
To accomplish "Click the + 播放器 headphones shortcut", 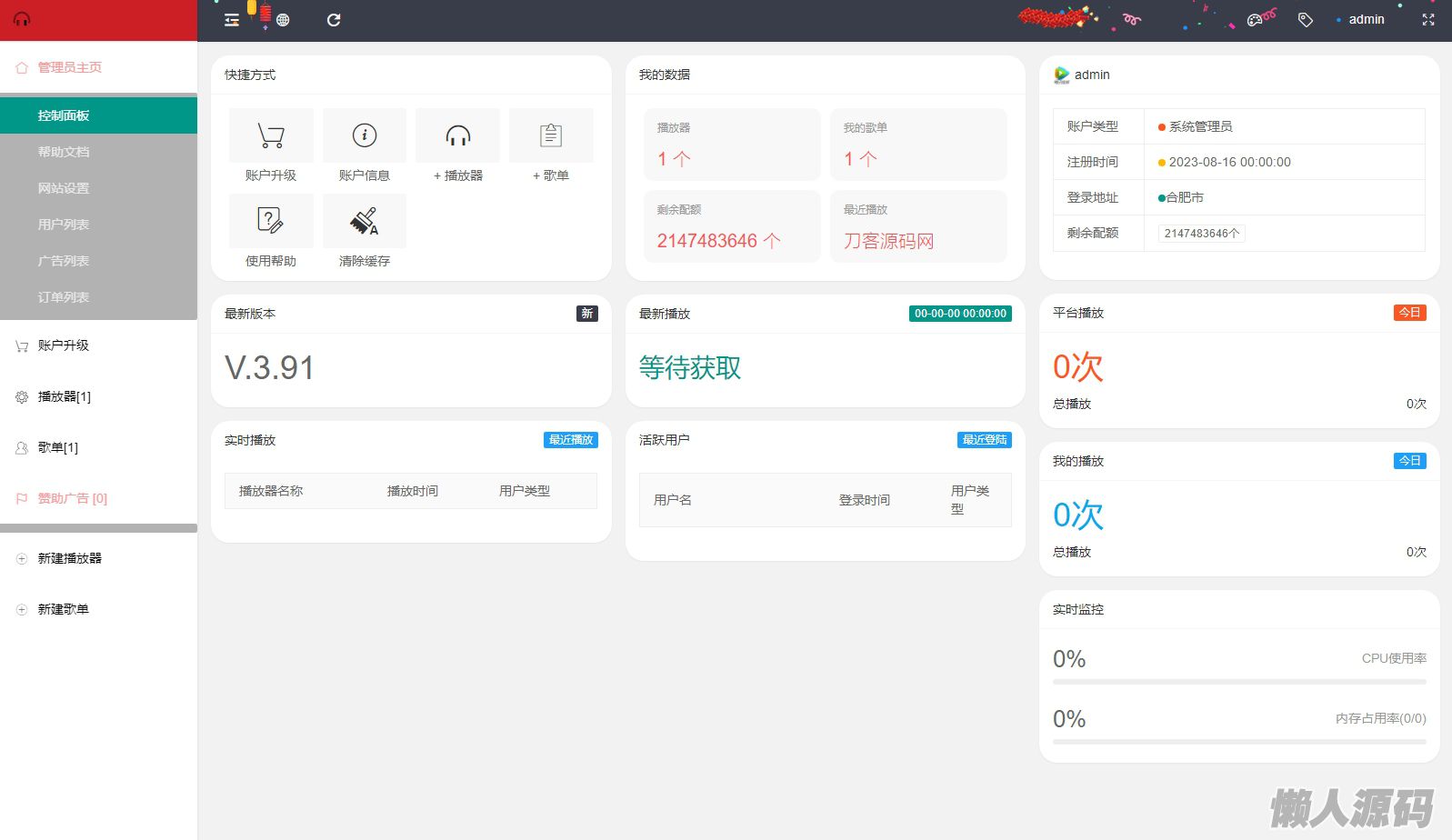I will tap(458, 136).
